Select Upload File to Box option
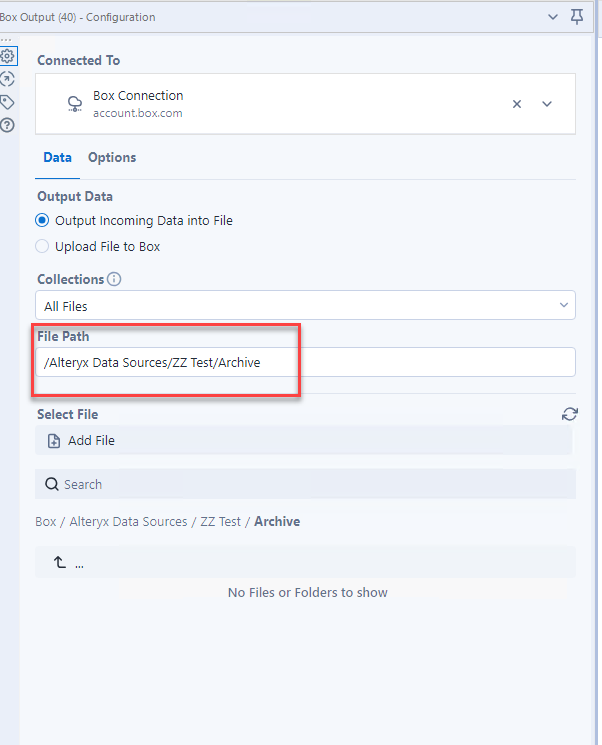602x745 pixels. click(42, 246)
